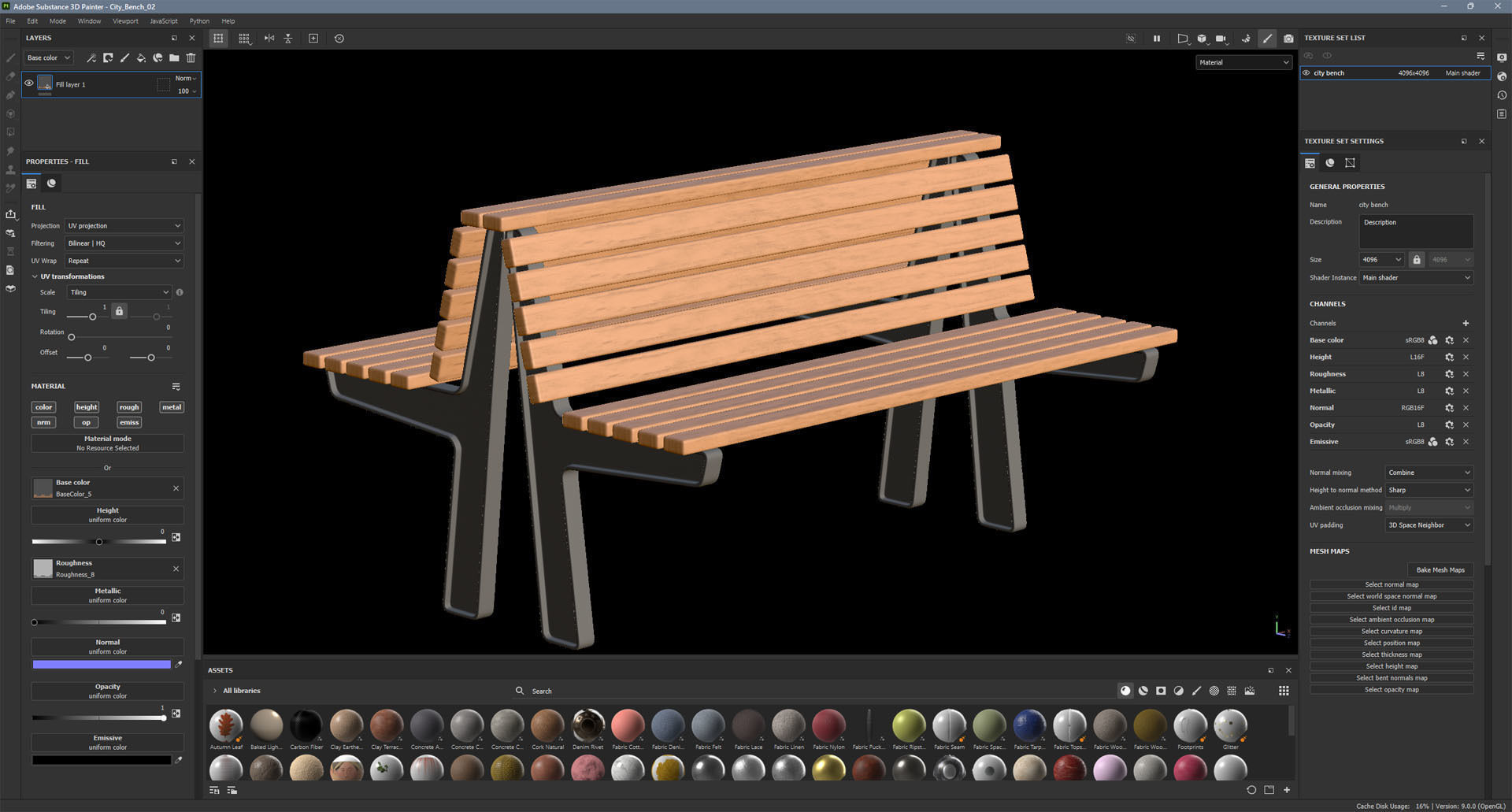Add effect with magic wand icon in Layers
The height and width of the screenshot is (812, 1512).
(91, 57)
